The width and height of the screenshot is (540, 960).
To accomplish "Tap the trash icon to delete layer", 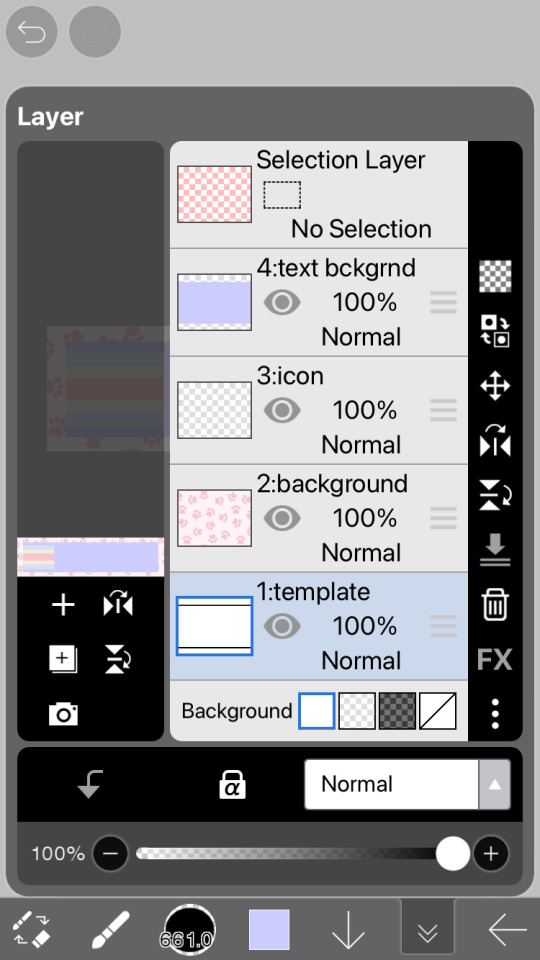I will coord(495,605).
